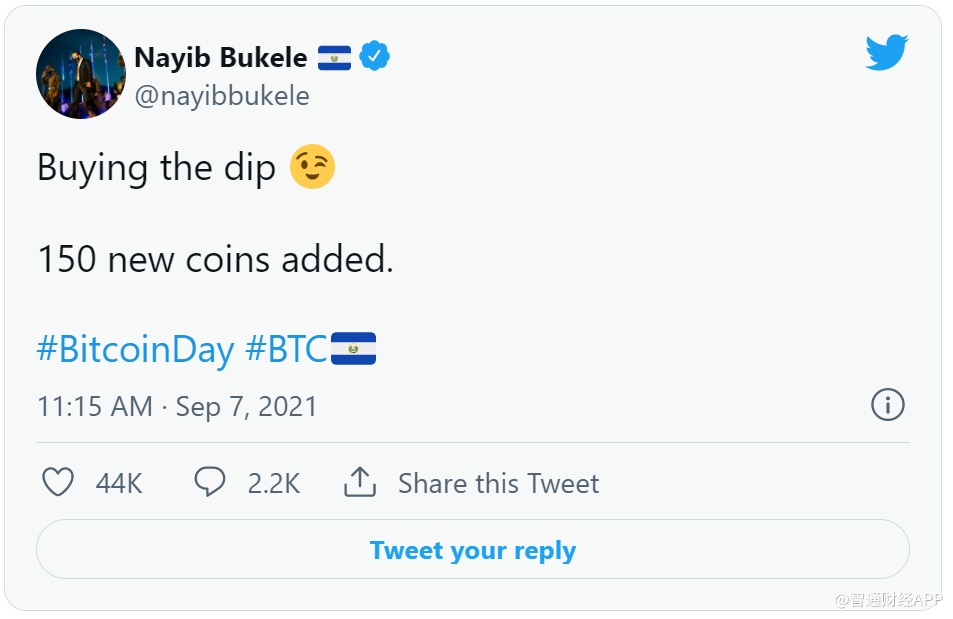Open Nayib Bukele's profile picture
Image resolution: width=953 pixels, height=619 pixels.
80,75
